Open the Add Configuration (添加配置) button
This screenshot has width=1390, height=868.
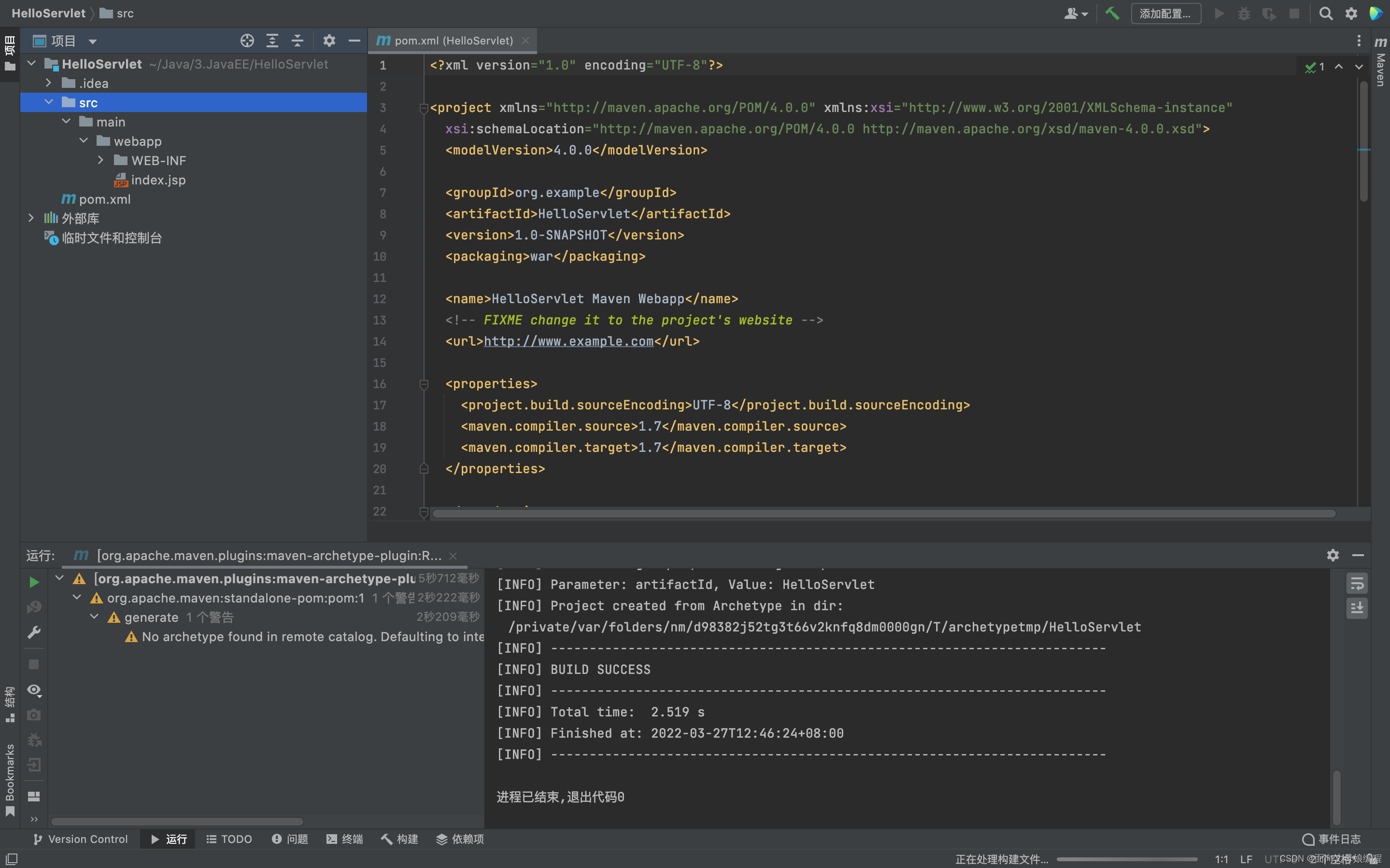tap(1165, 13)
